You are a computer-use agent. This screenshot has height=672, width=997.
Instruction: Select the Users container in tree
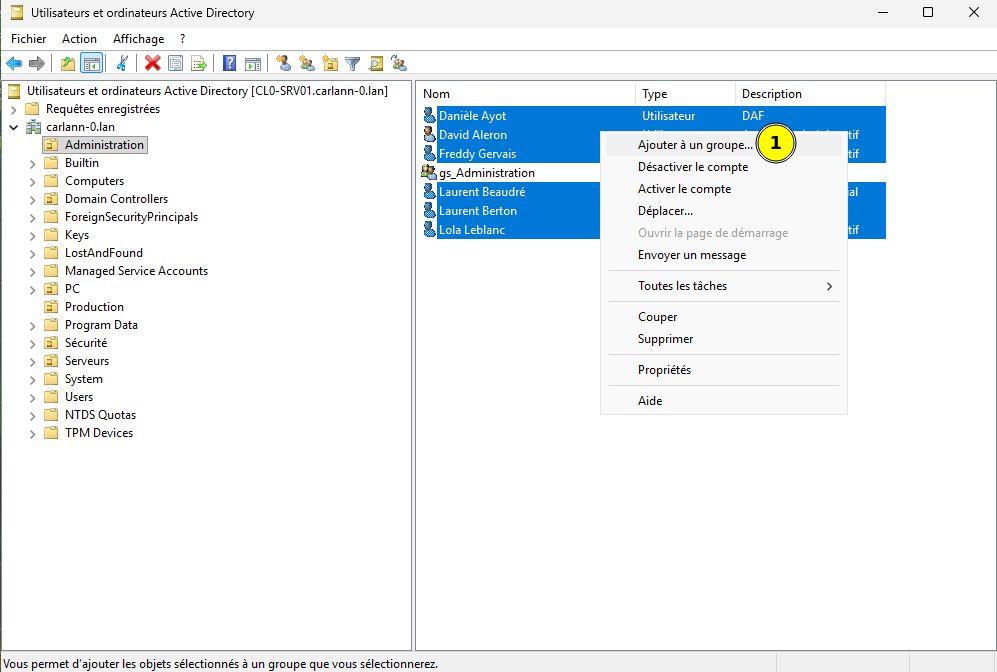pyautogui.click(x=79, y=397)
